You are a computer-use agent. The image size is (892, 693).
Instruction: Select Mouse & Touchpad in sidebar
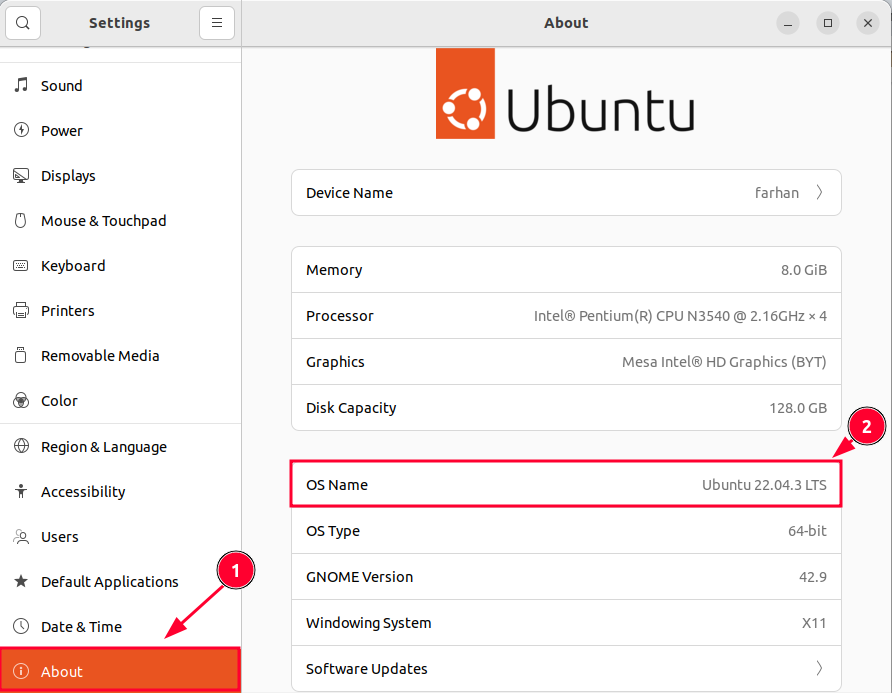[x=121, y=220]
